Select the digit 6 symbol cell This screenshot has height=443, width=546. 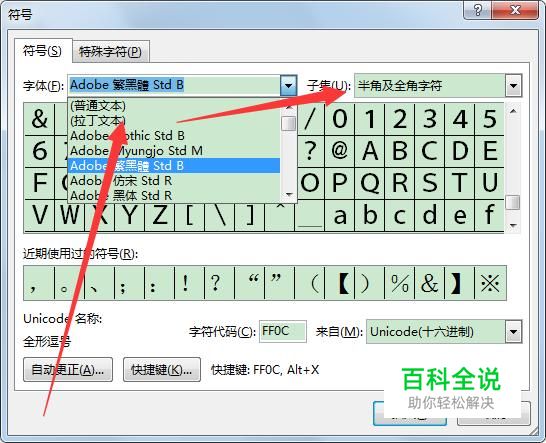[39, 151]
